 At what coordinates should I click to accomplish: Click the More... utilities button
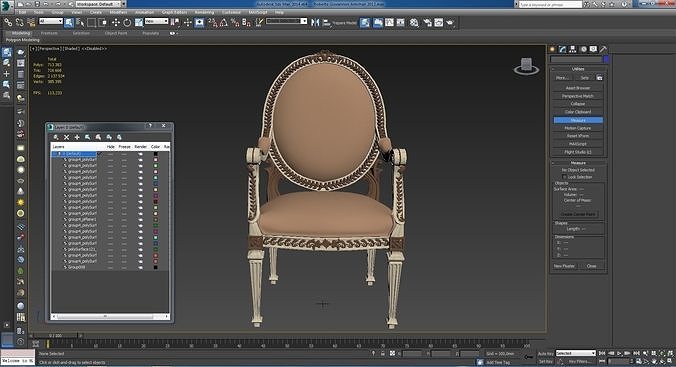click(562, 78)
